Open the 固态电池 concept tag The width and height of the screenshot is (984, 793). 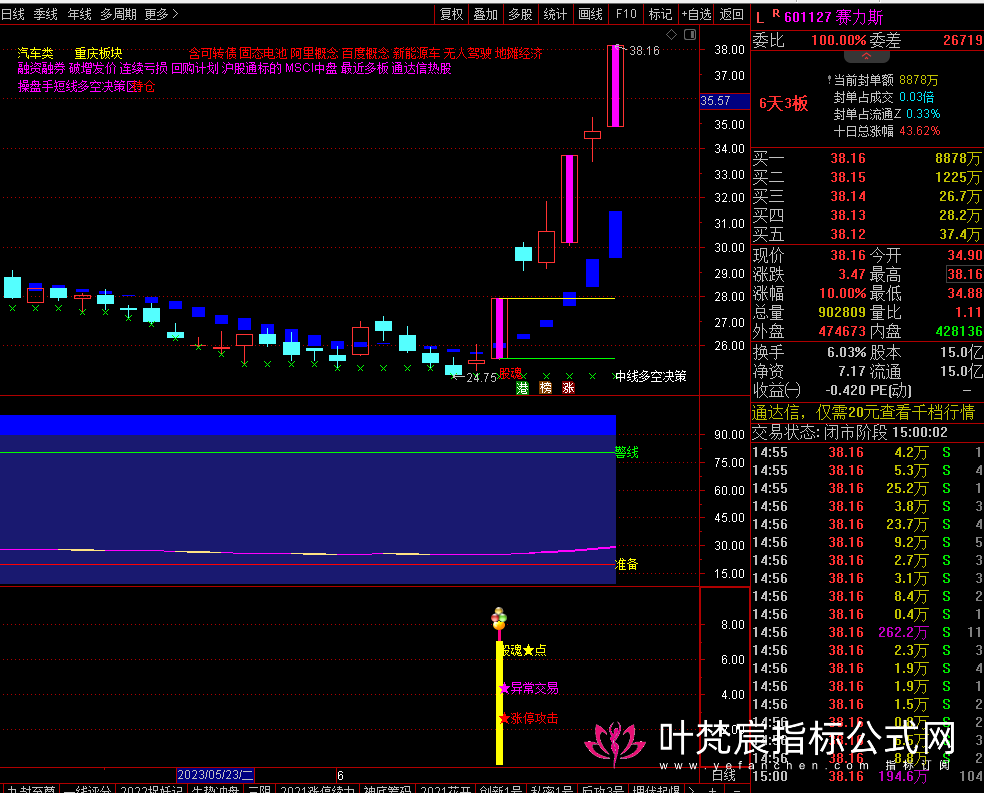pos(263,53)
